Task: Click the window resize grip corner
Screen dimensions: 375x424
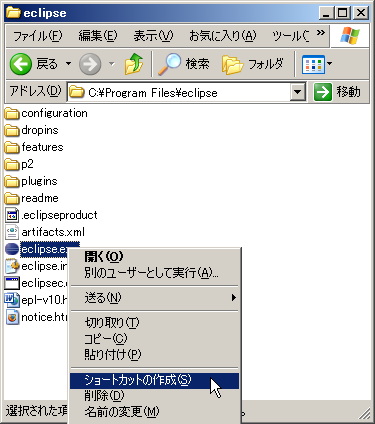Action: click(x=364, y=413)
